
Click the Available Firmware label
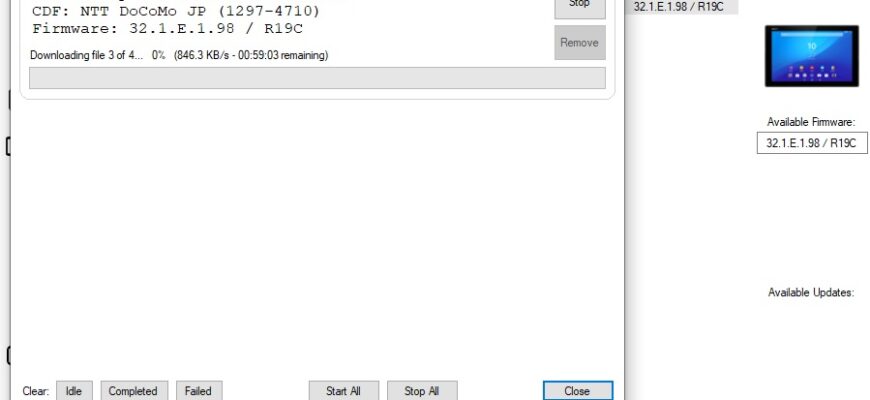[811, 122]
